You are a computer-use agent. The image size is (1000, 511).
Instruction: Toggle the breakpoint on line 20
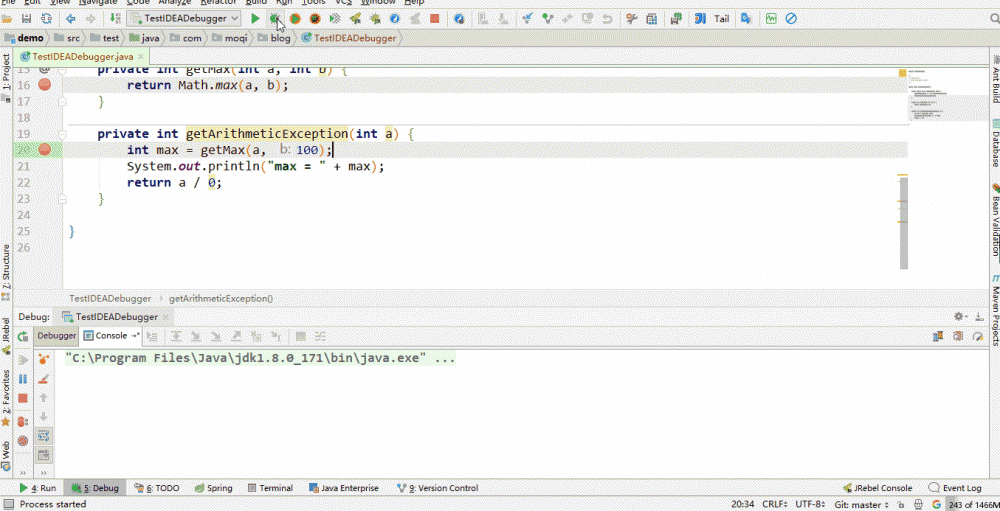(44, 149)
